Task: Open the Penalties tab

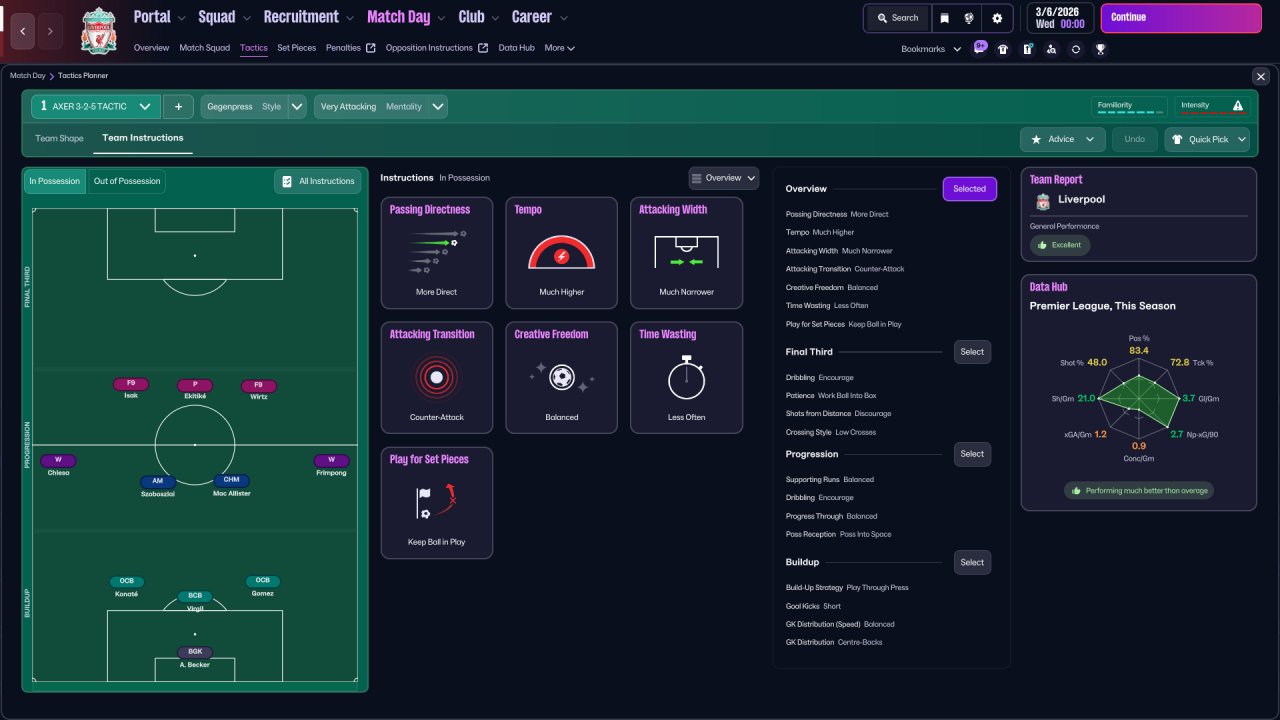Action: tap(351, 48)
